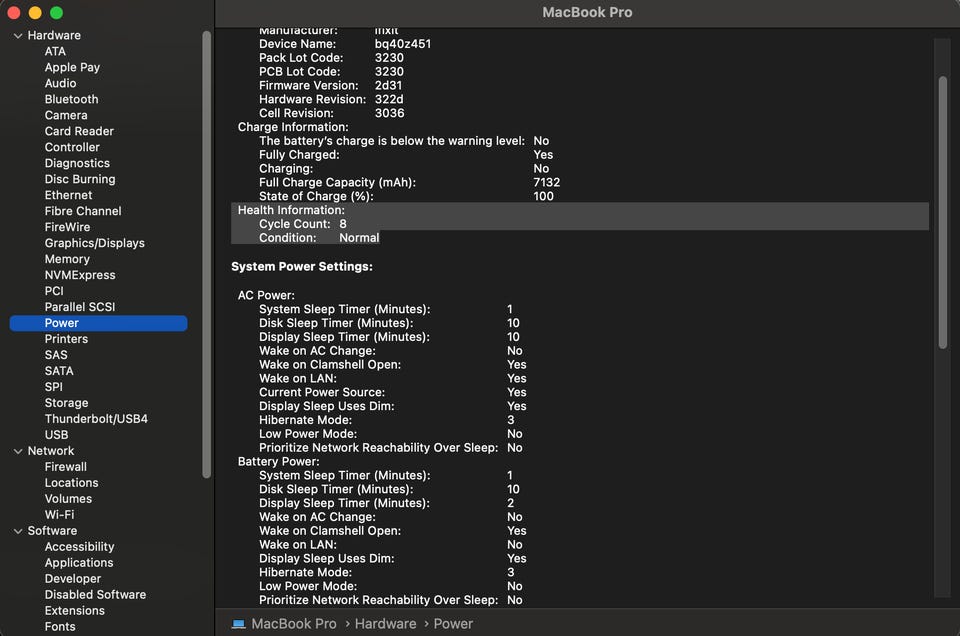Click the Condition Normal row
Image resolution: width=960 pixels, height=636 pixels.
[x=306, y=238]
